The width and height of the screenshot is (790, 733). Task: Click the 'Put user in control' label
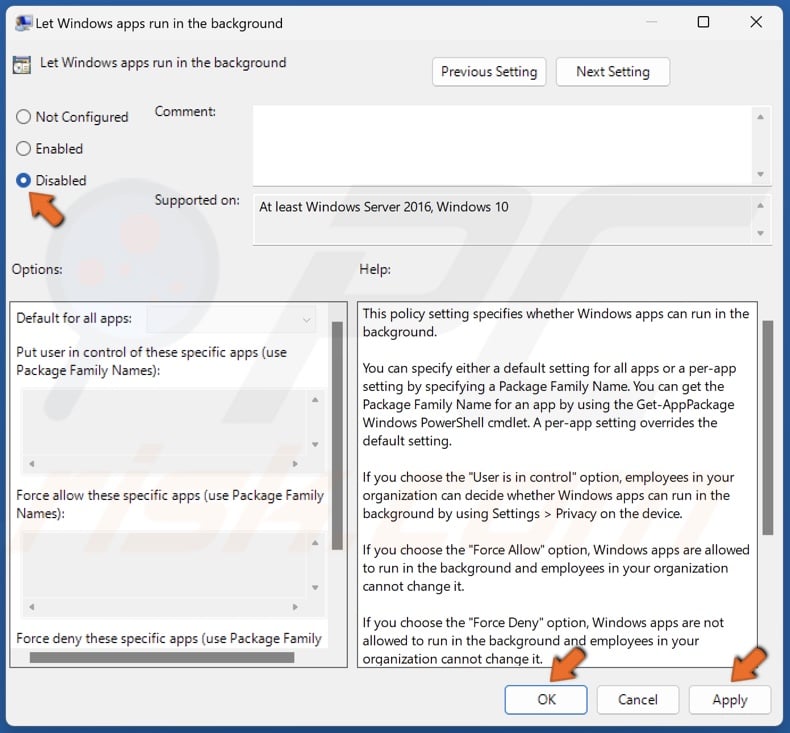click(151, 361)
